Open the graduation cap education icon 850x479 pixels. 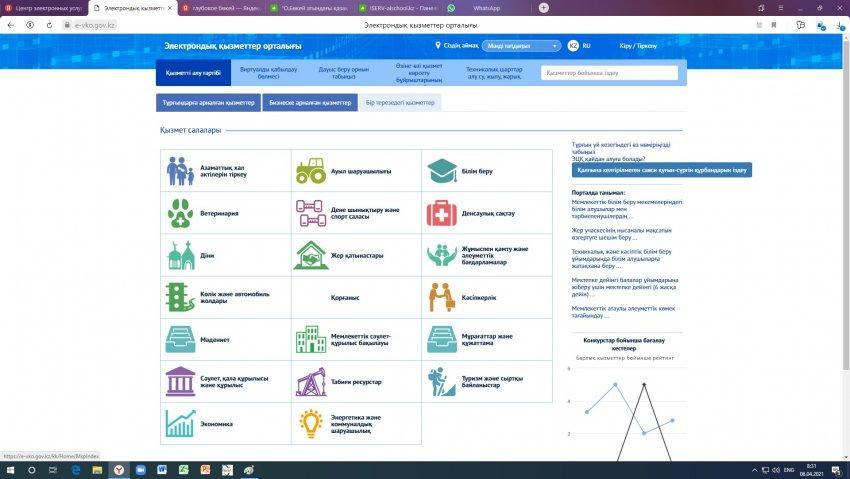442,171
